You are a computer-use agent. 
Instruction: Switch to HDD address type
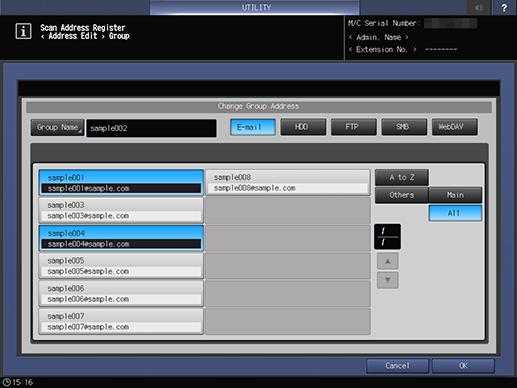pos(303,127)
